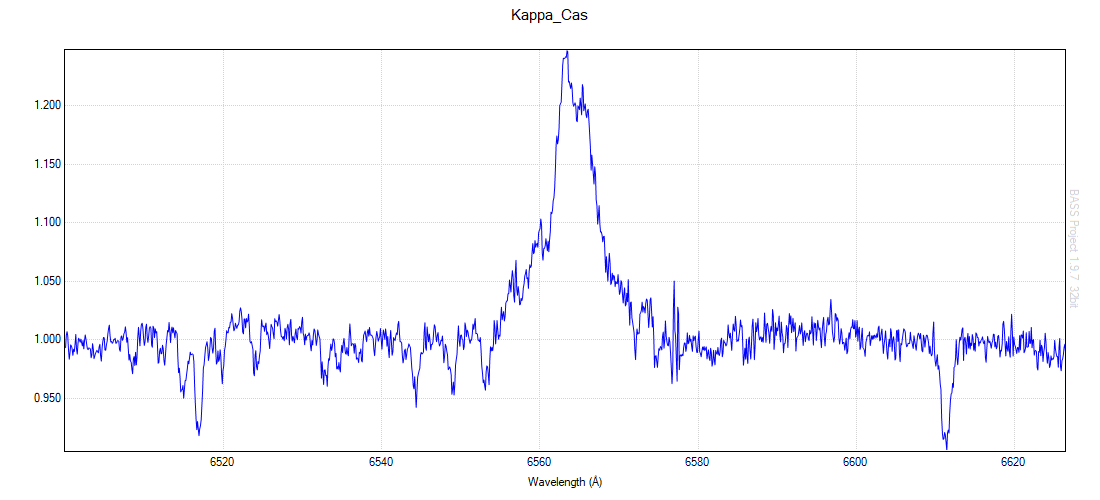The image size is (1100, 500).
Task: Select the 1.150 y-axis tick label
Action: point(47,164)
